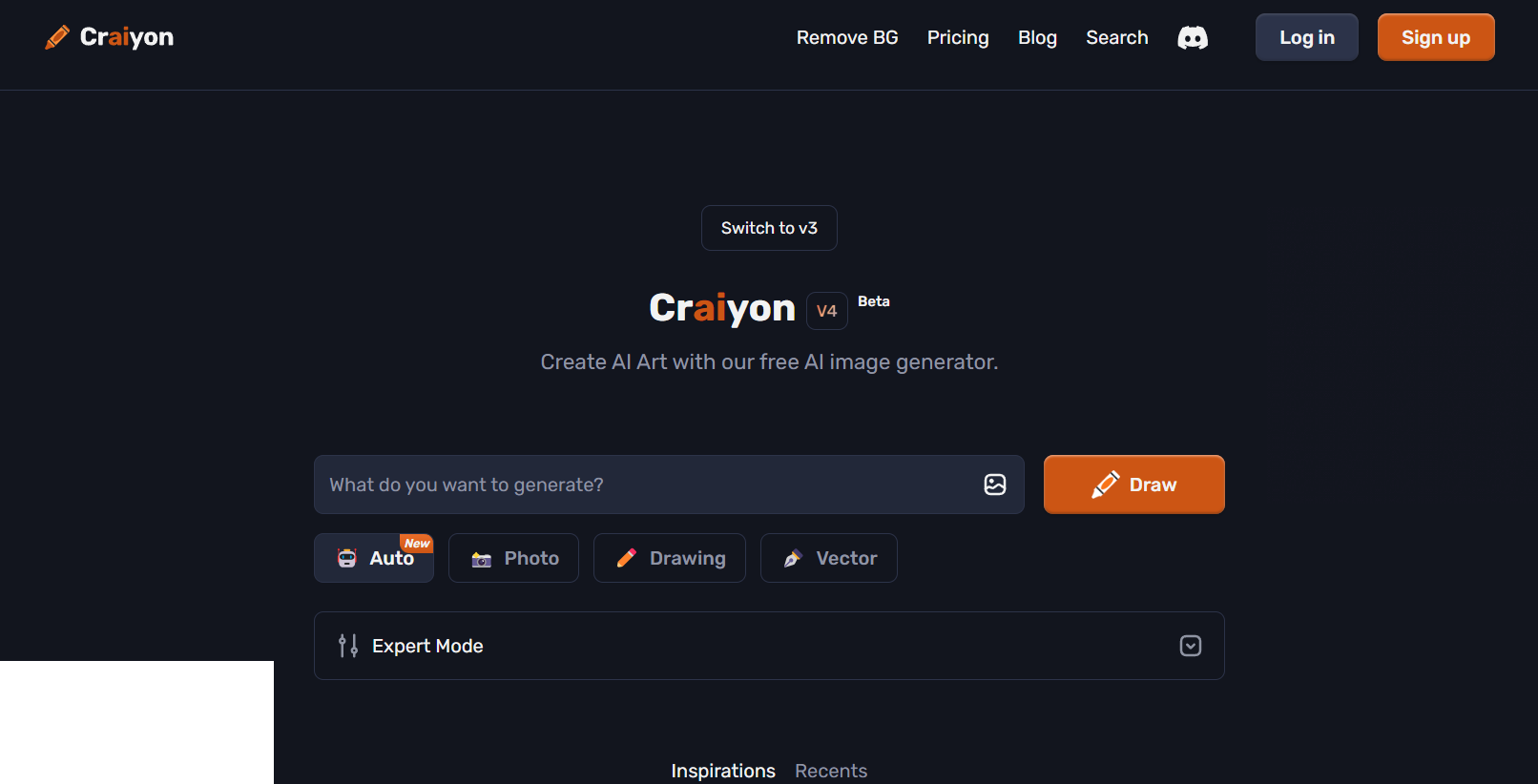Open the Recents tab

[x=830, y=771]
